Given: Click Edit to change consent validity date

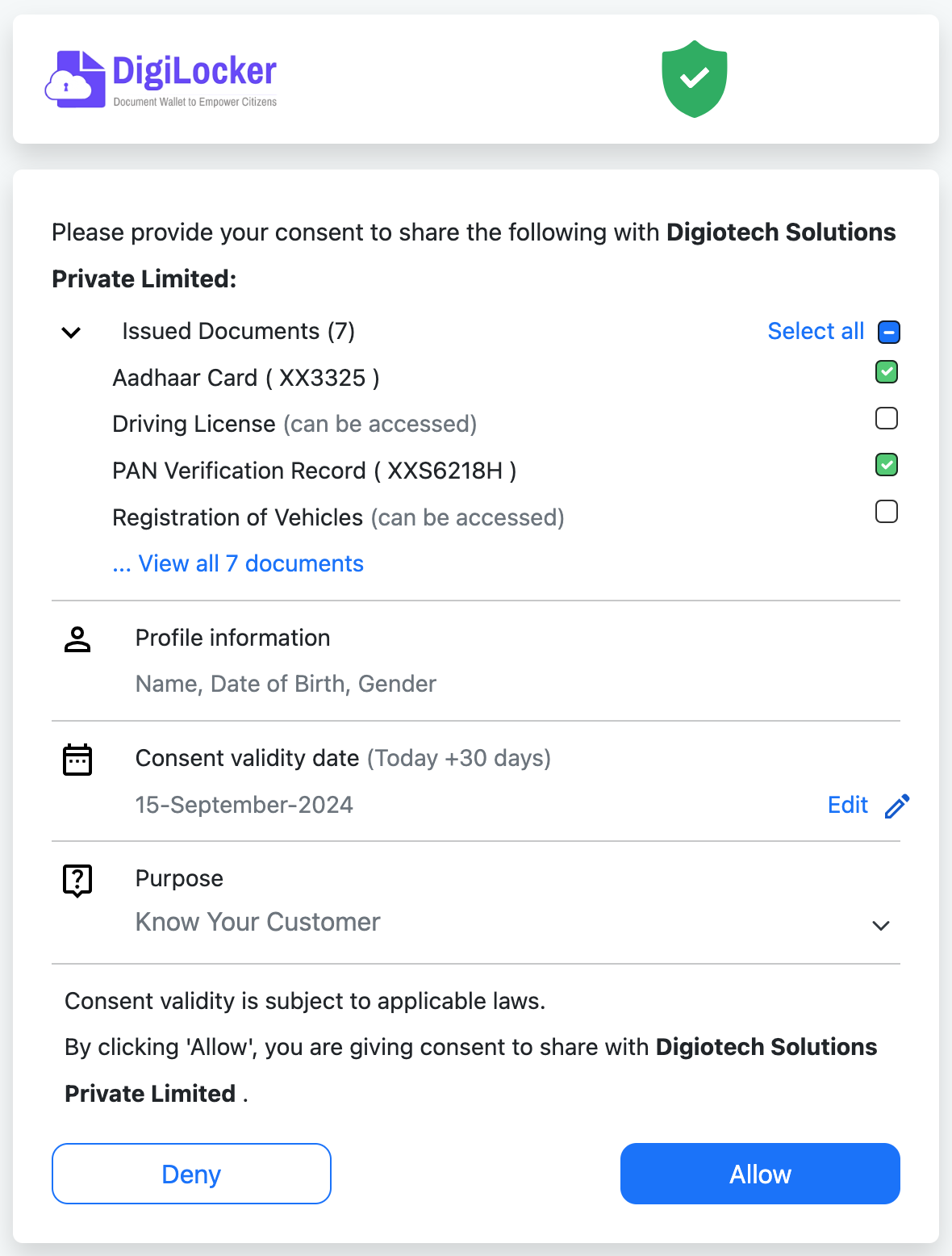Looking at the screenshot, I should point(847,805).
